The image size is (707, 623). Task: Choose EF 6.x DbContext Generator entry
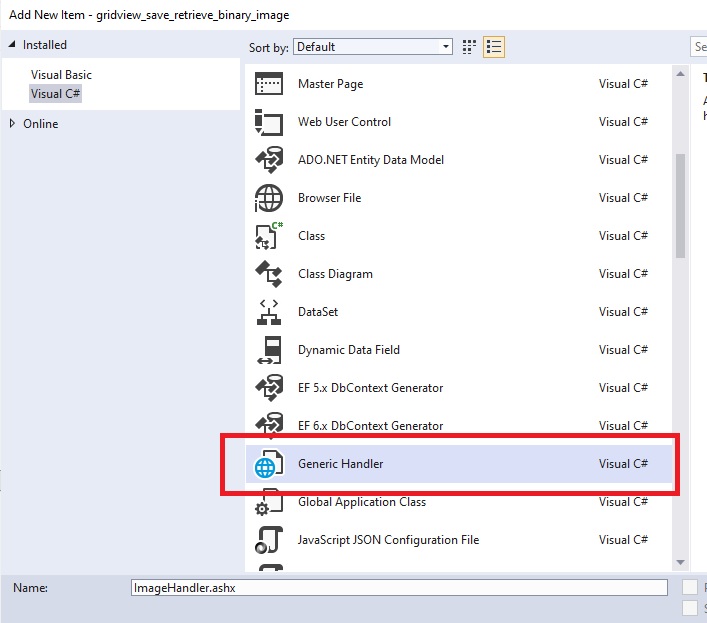coord(370,426)
